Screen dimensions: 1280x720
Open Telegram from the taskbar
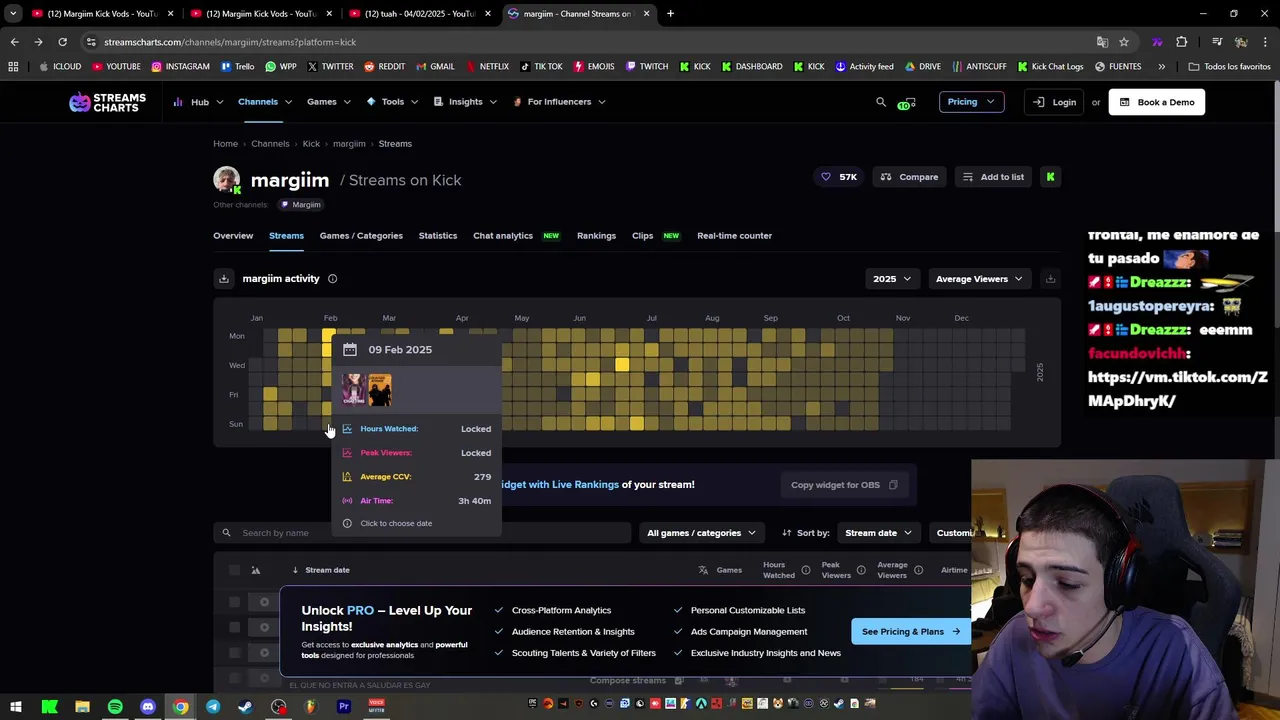click(x=213, y=707)
